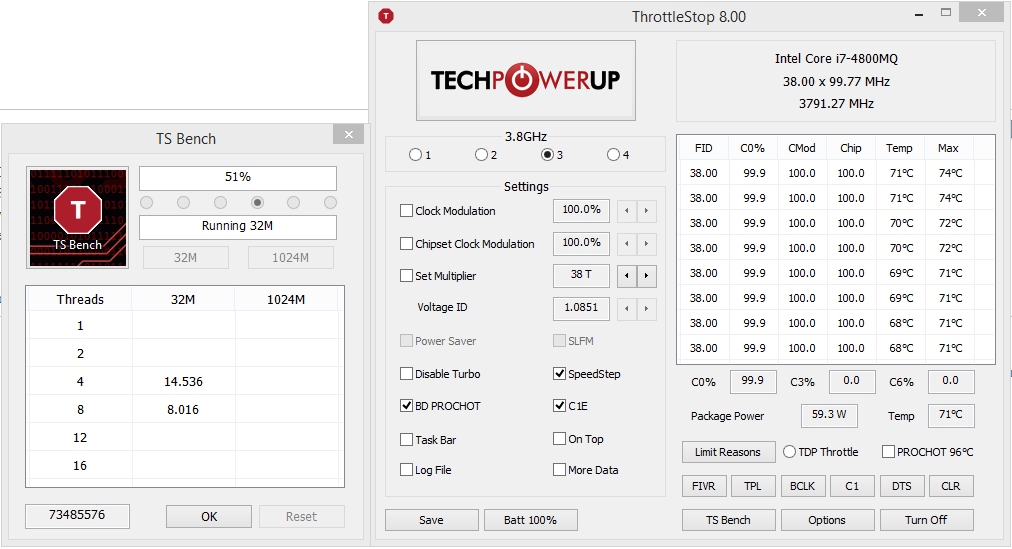
Task: Select profile 2 radio button
Action: 481,155
